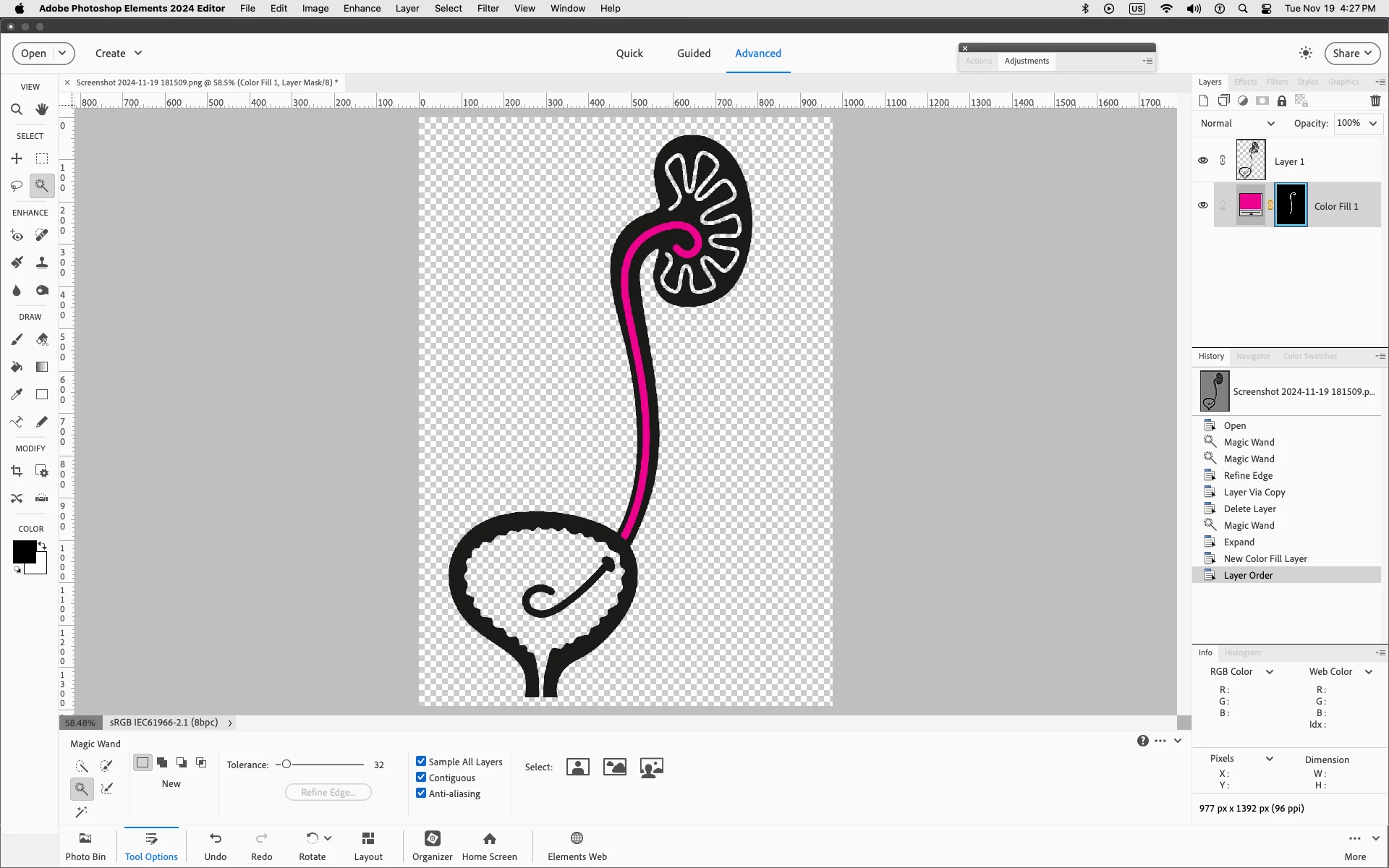Select the Zoom tool in toolbox
The image size is (1389, 868).
tap(17, 109)
